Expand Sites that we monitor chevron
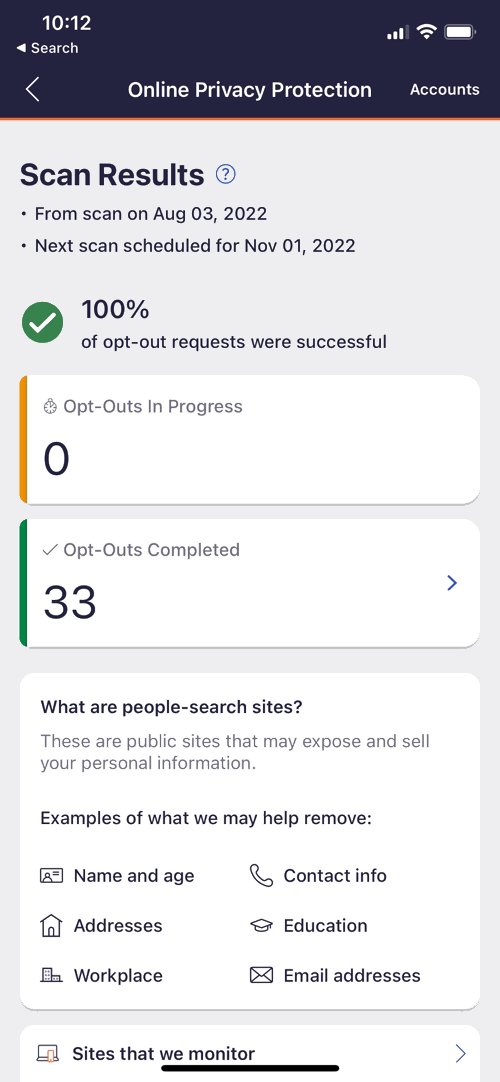This screenshot has height=1082, width=500. point(461,1053)
